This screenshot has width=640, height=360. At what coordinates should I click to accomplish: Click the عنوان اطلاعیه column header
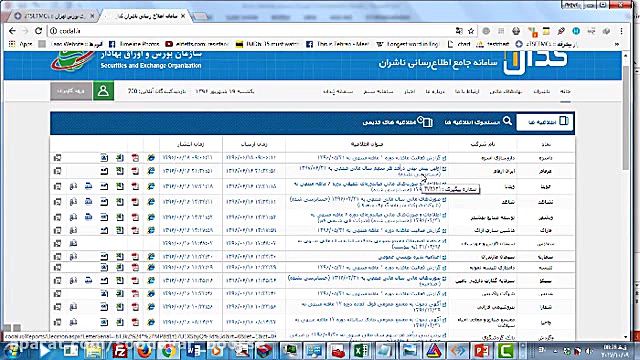[367, 144]
